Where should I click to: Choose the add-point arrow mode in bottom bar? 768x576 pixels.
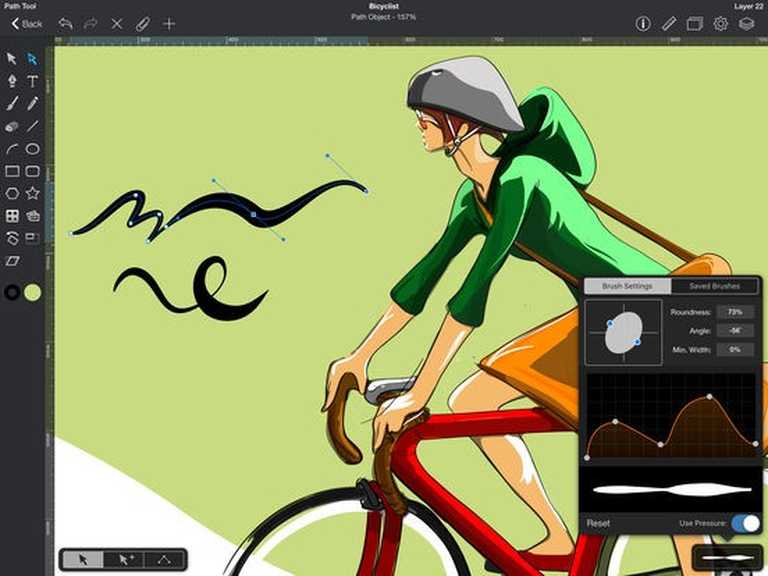pos(125,559)
